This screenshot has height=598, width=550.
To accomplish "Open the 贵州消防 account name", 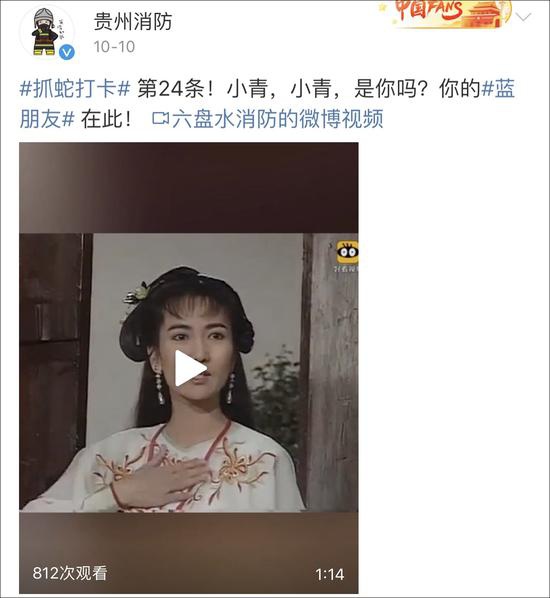I will coord(133,21).
